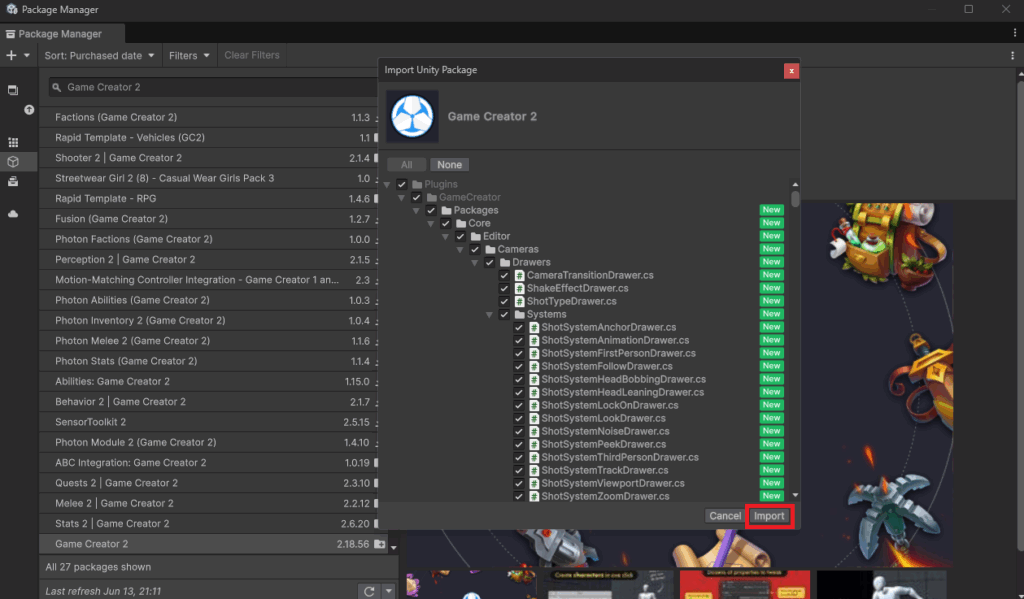Select Quests 2 | Game Creator 2 package
Image resolution: width=1024 pixels, height=599 pixels.
[208, 483]
